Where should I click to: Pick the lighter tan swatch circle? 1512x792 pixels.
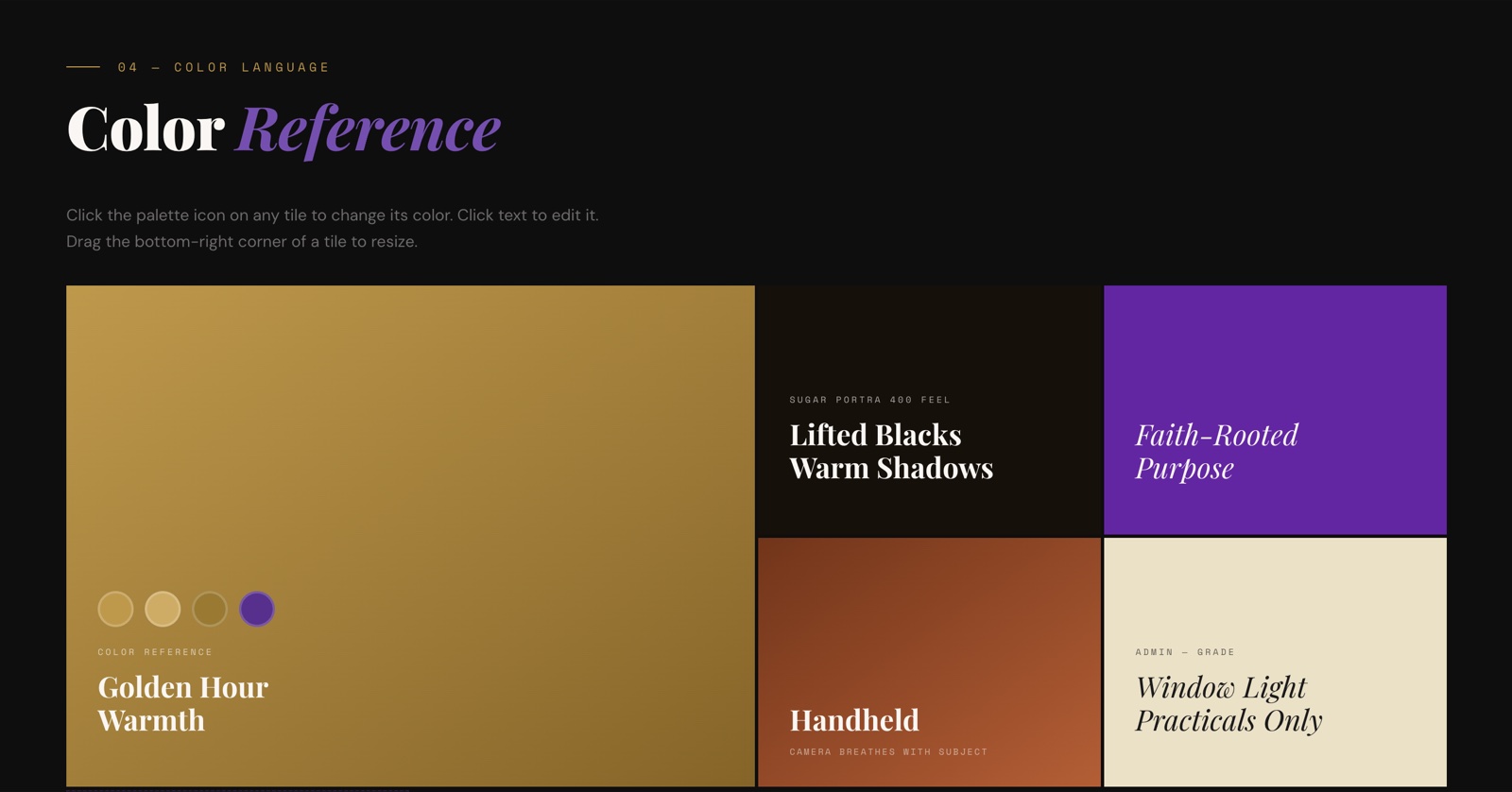click(163, 609)
